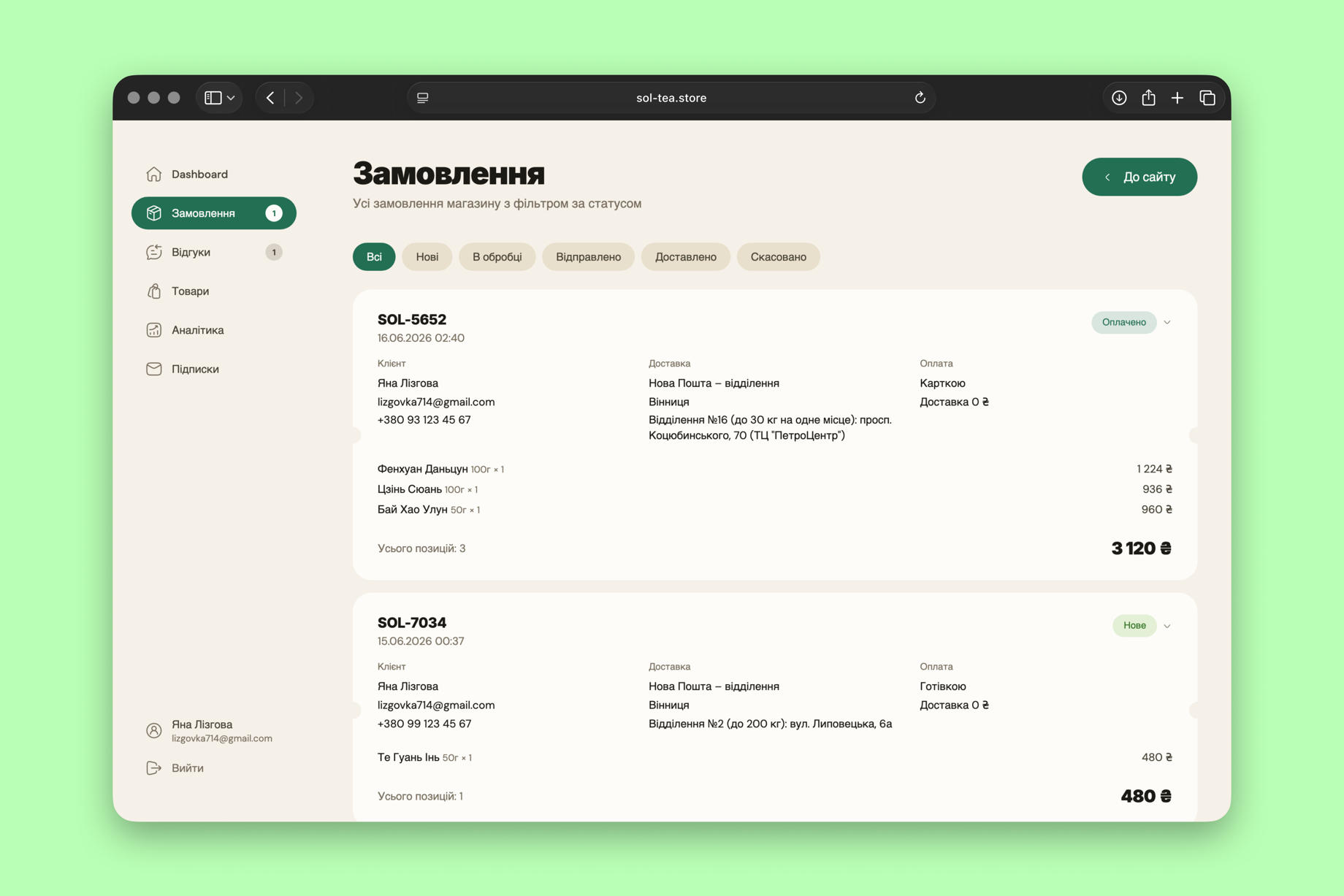Click the Відгуки chat bubble icon
Image resolution: width=1344 pixels, height=896 pixels.
click(x=153, y=252)
